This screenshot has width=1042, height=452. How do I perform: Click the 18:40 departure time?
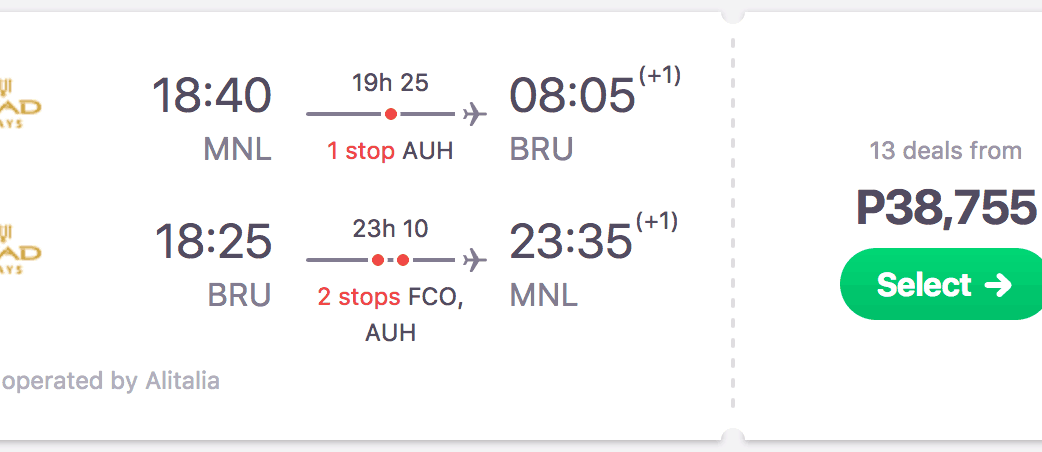[212, 96]
